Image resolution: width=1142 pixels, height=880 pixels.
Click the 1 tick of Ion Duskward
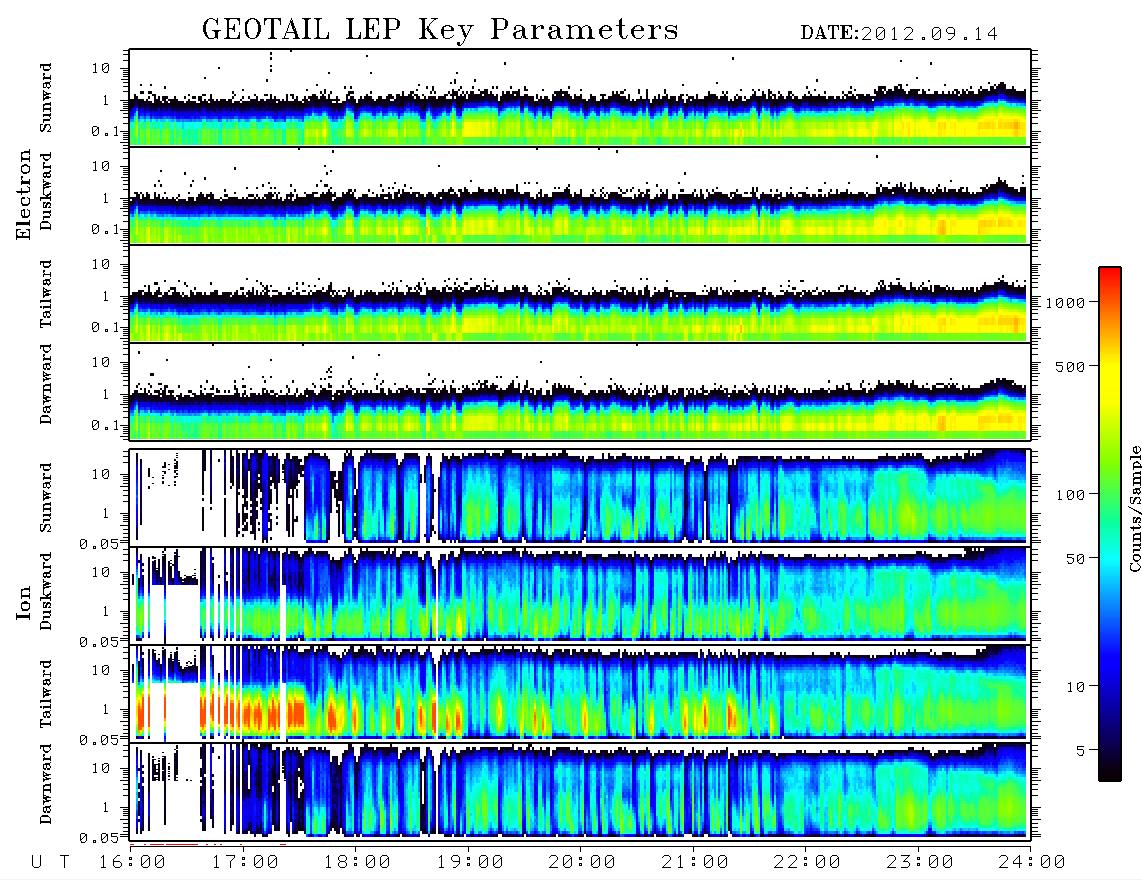(106, 611)
